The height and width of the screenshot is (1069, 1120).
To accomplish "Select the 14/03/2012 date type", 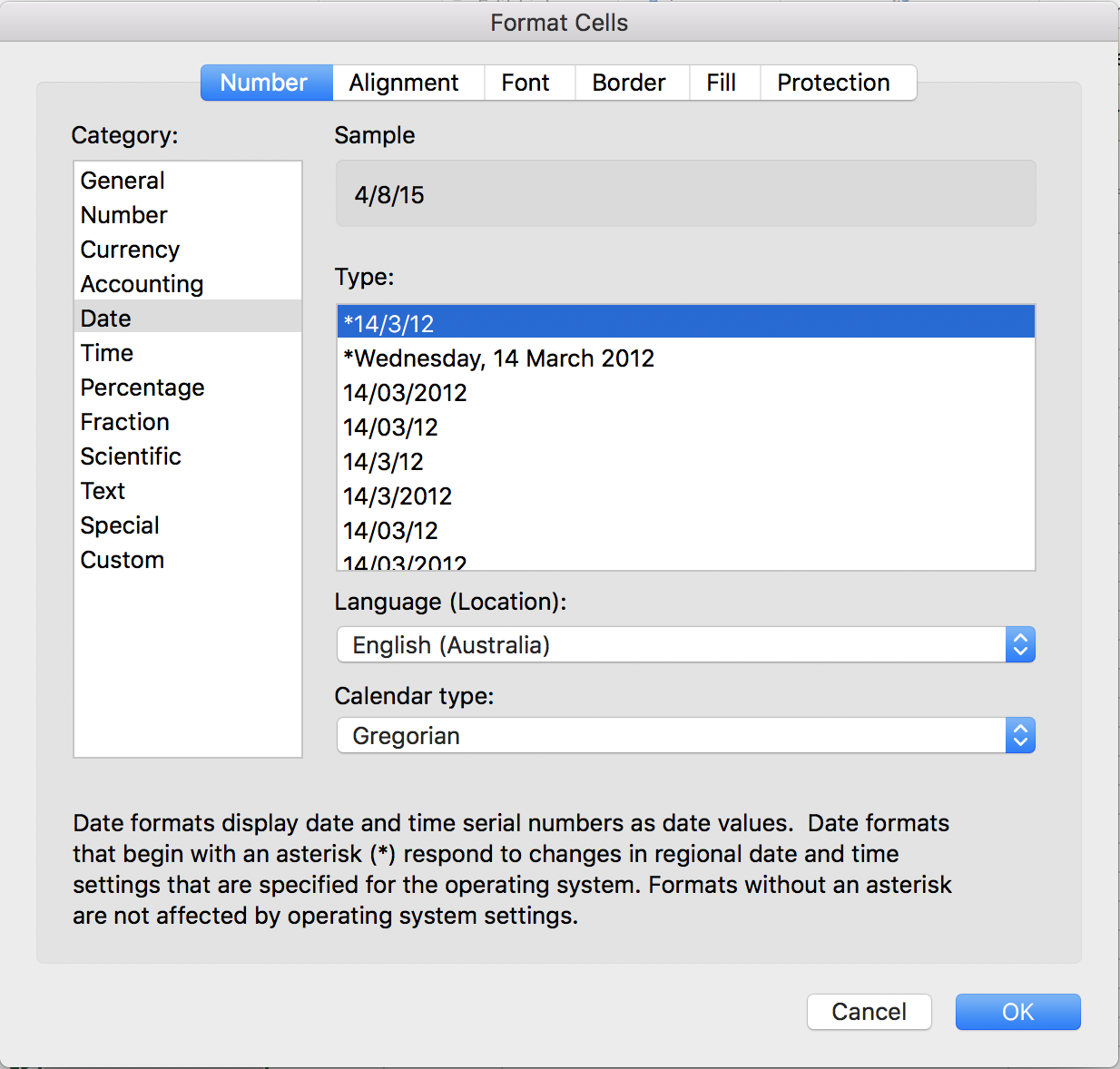I will point(406,393).
